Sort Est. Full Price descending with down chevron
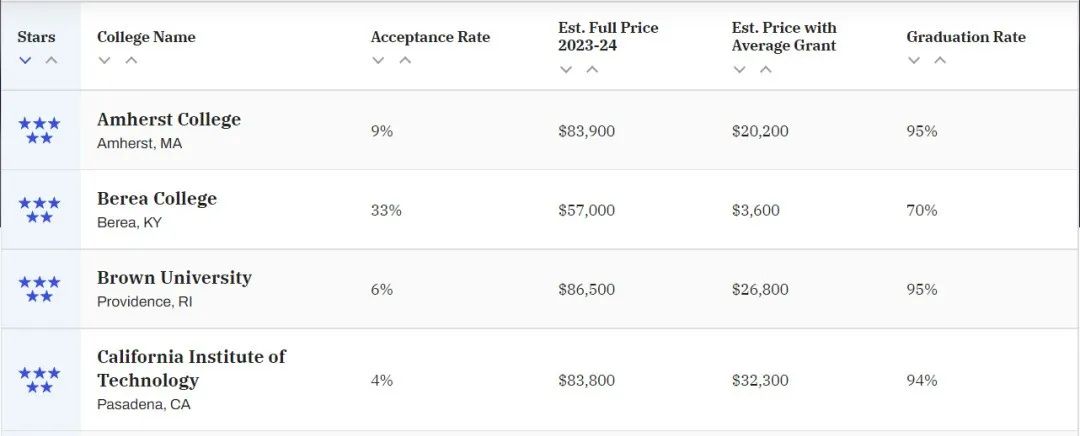Viewport: 1080px width, 436px height. (x=565, y=70)
